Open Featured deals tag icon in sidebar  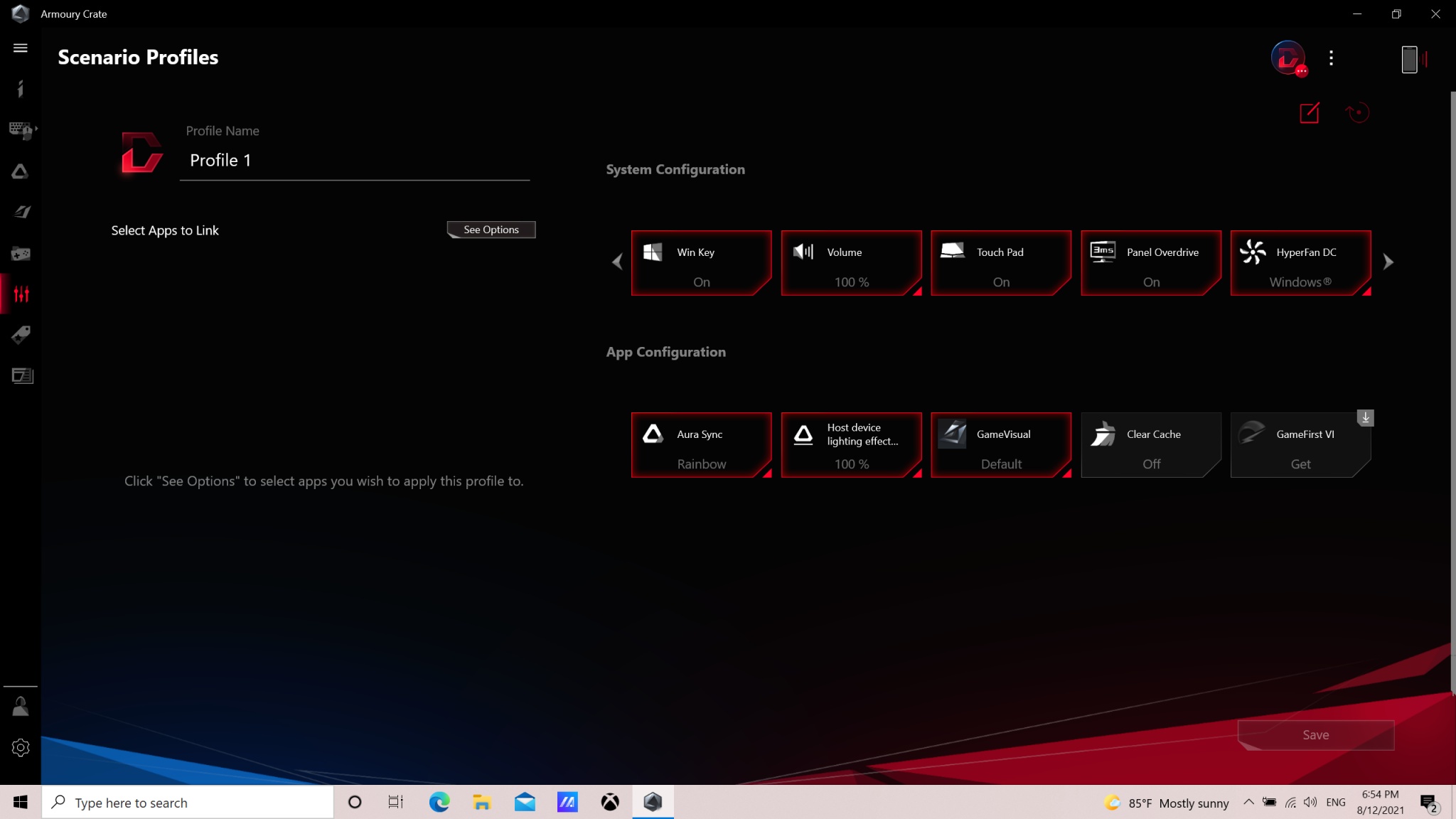pos(21,335)
